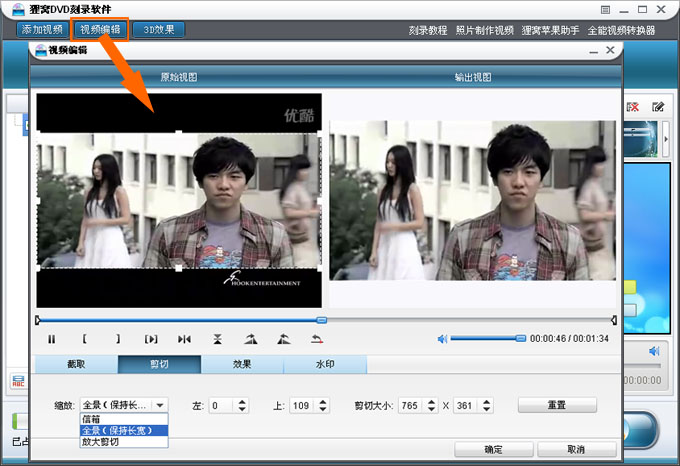680x466 pixels.
Task: Undo rotation with the reset arrow icon
Action: click(317, 339)
